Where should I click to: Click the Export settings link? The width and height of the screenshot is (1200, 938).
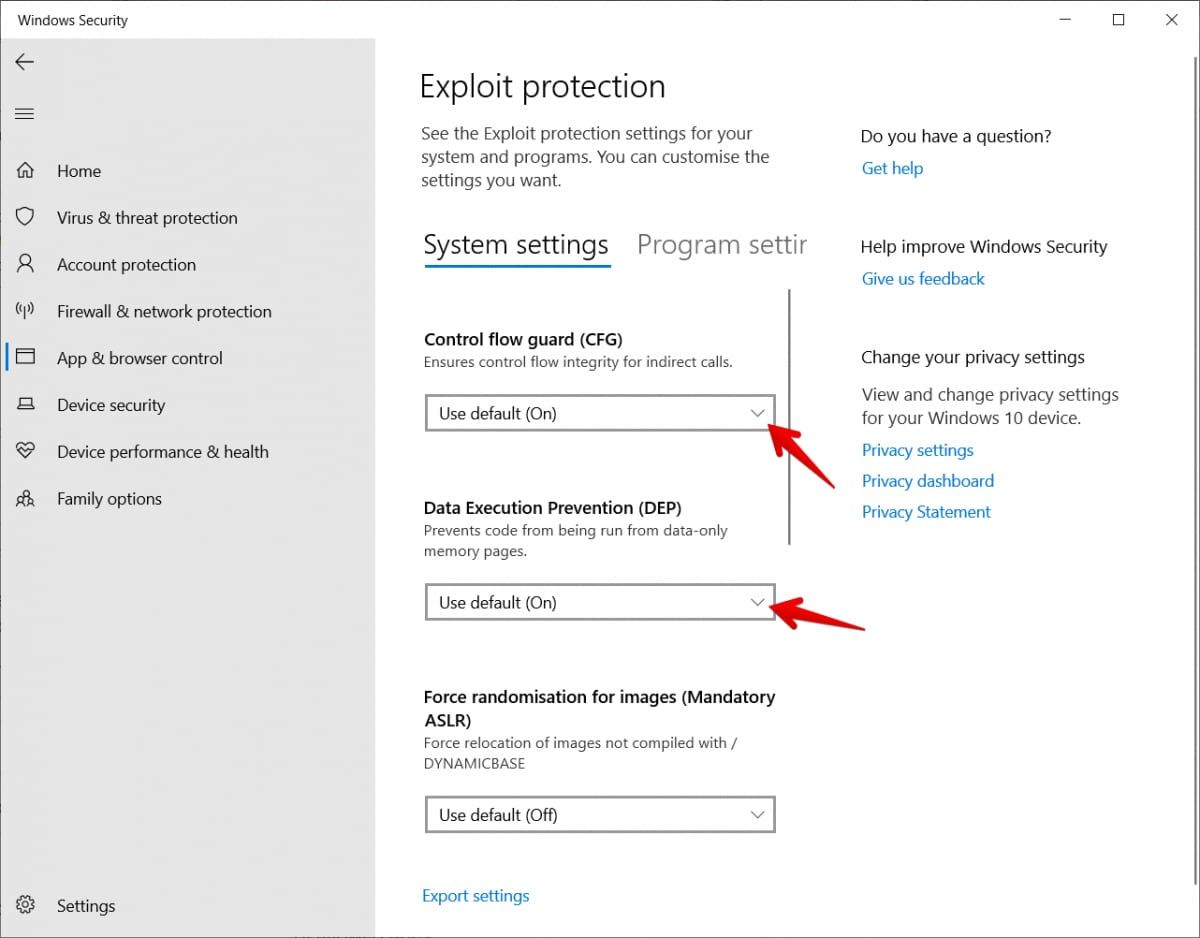pos(475,895)
